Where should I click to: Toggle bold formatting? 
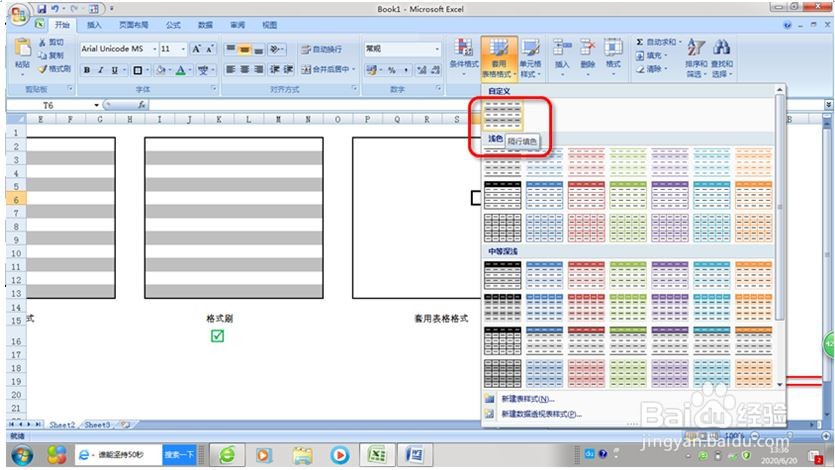87,70
